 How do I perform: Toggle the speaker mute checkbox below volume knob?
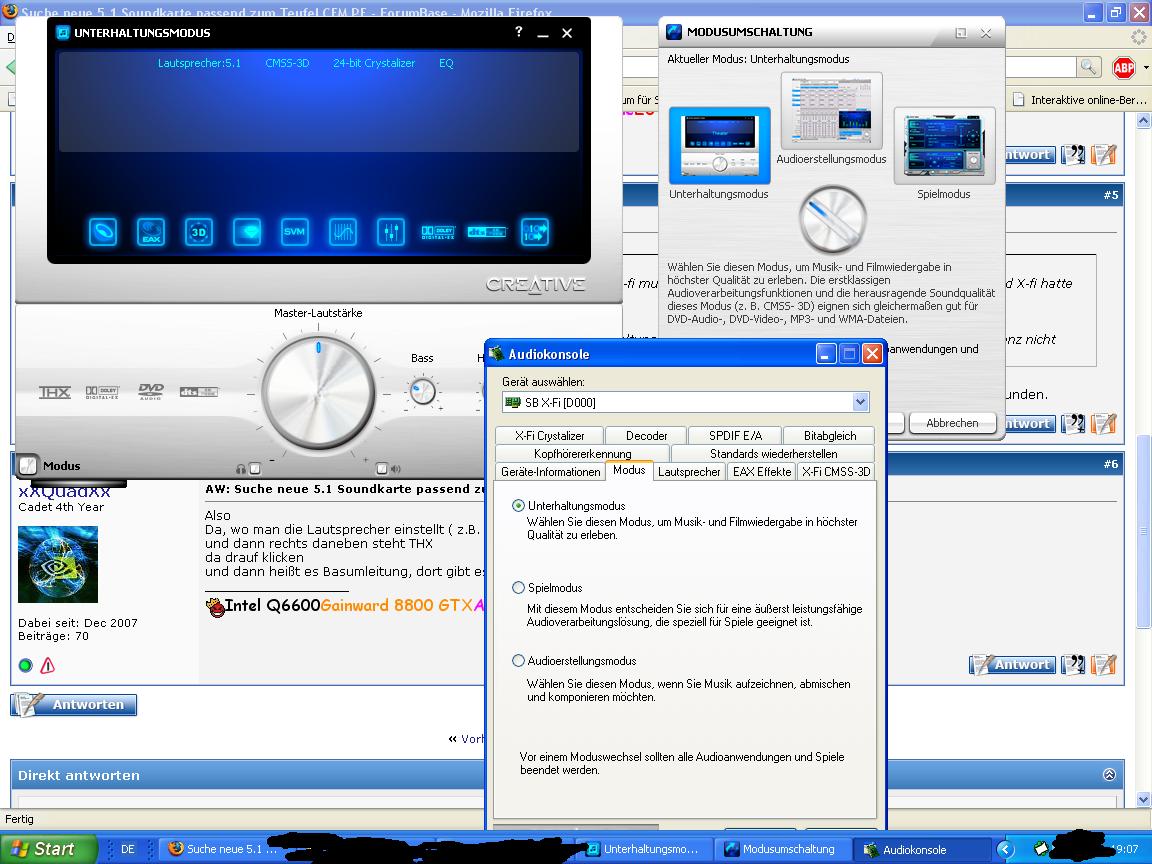382,468
